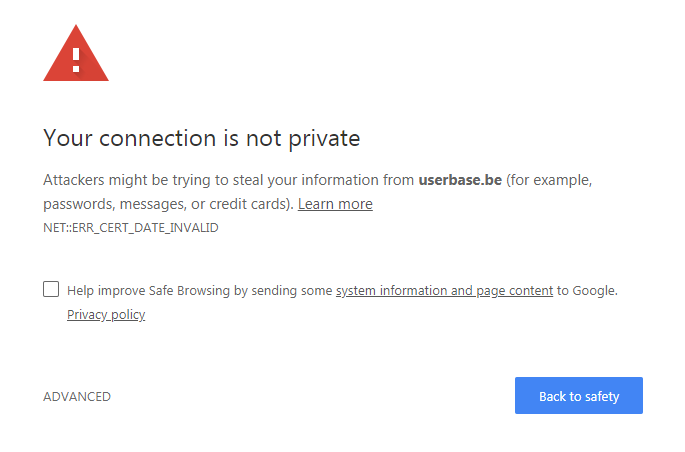Expand the ADVANCED options
The width and height of the screenshot is (685, 452).
tap(77, 397)
